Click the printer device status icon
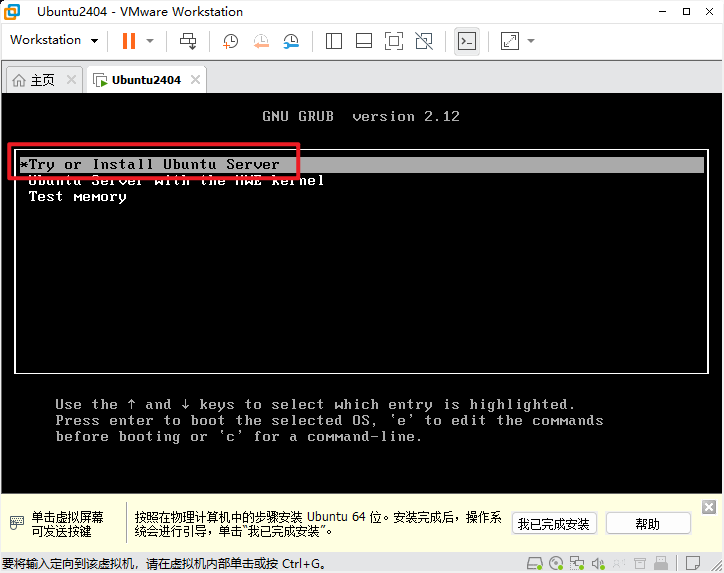724x573 pixels. [x=640, y=563]
